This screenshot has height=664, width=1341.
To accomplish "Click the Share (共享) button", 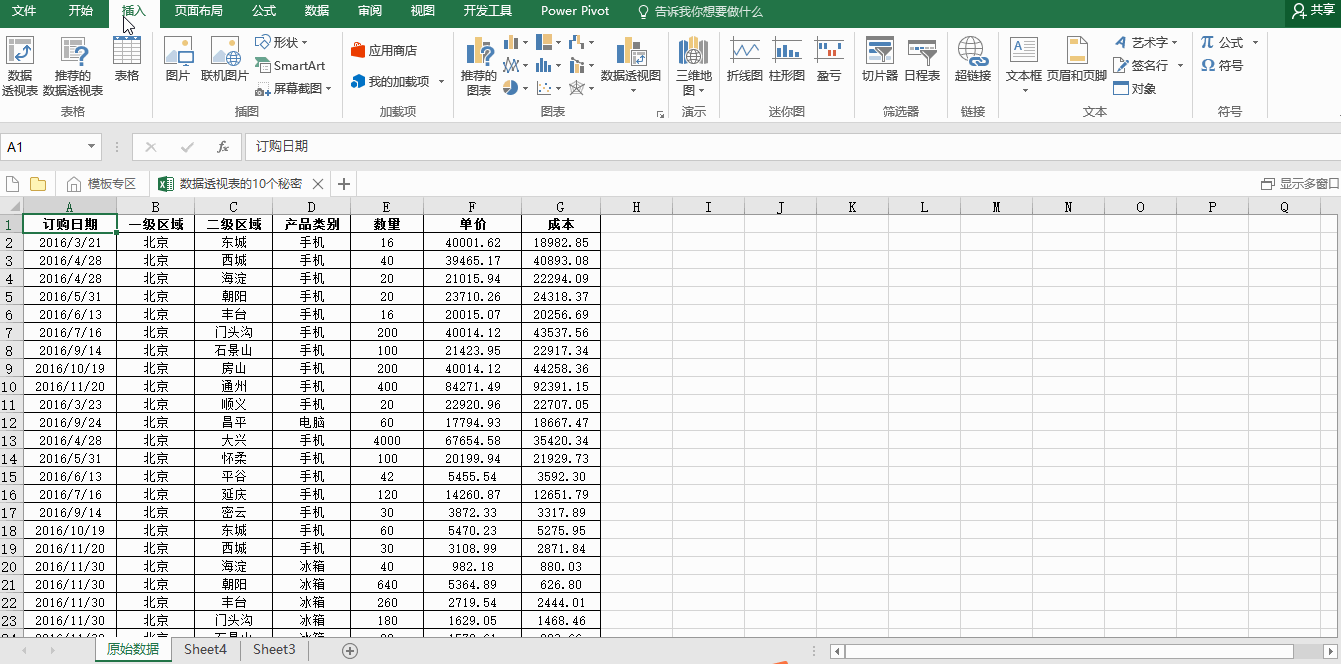I will [x=1314, y=11].
